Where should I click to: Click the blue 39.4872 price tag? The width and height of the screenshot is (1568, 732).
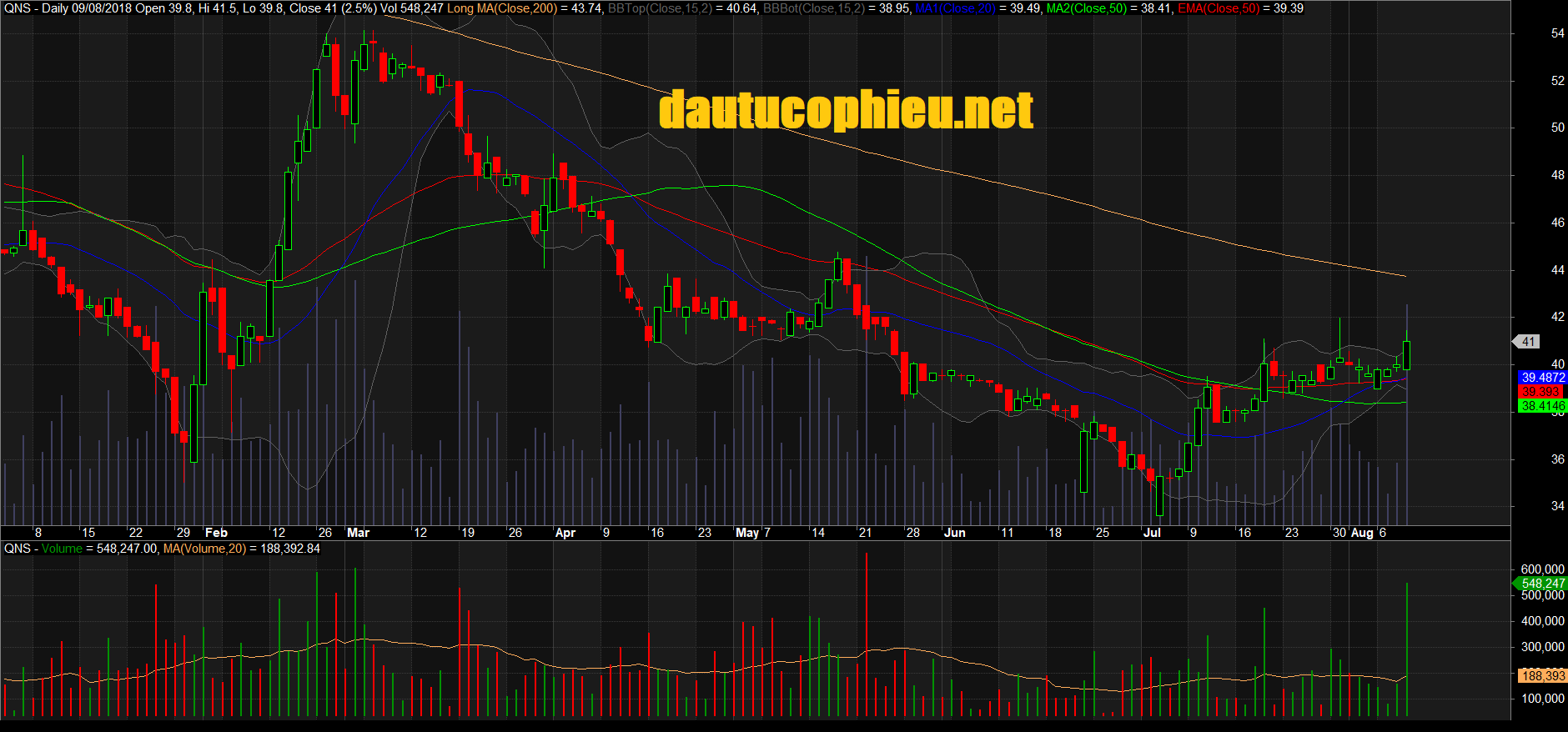1542,378
